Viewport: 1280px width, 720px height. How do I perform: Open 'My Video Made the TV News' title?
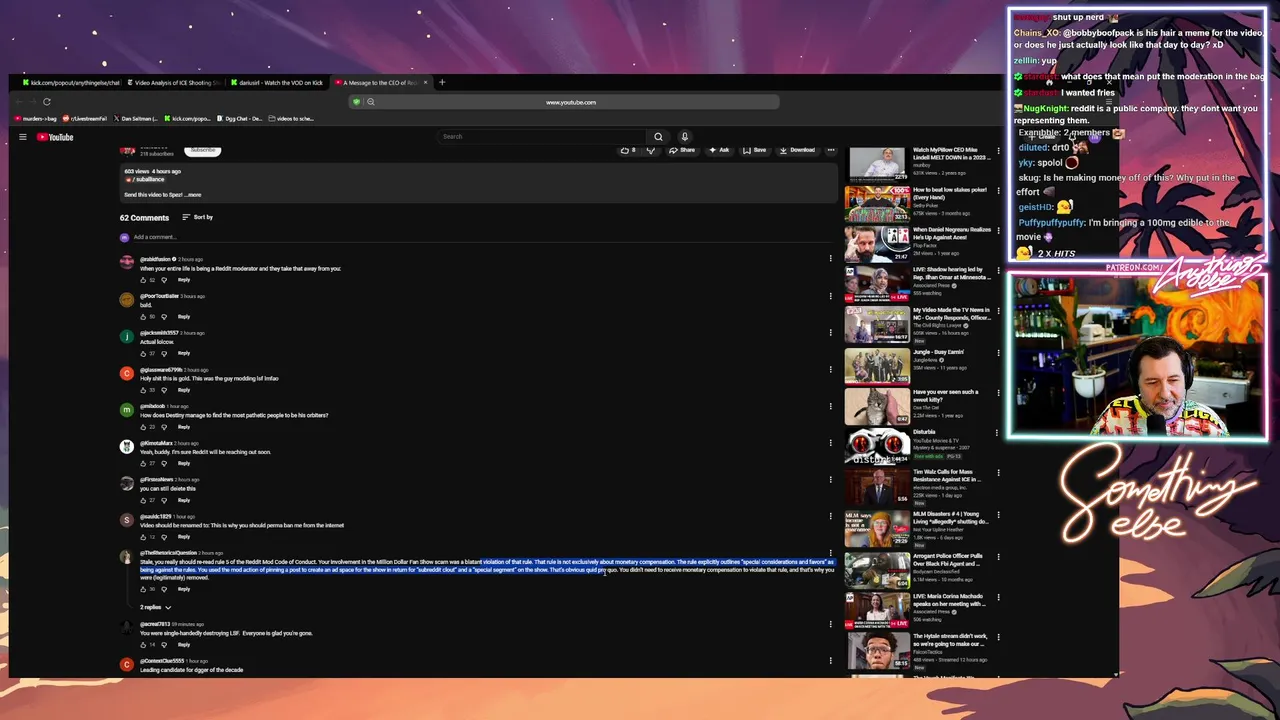pyautogui.click(x=951, y=314)
